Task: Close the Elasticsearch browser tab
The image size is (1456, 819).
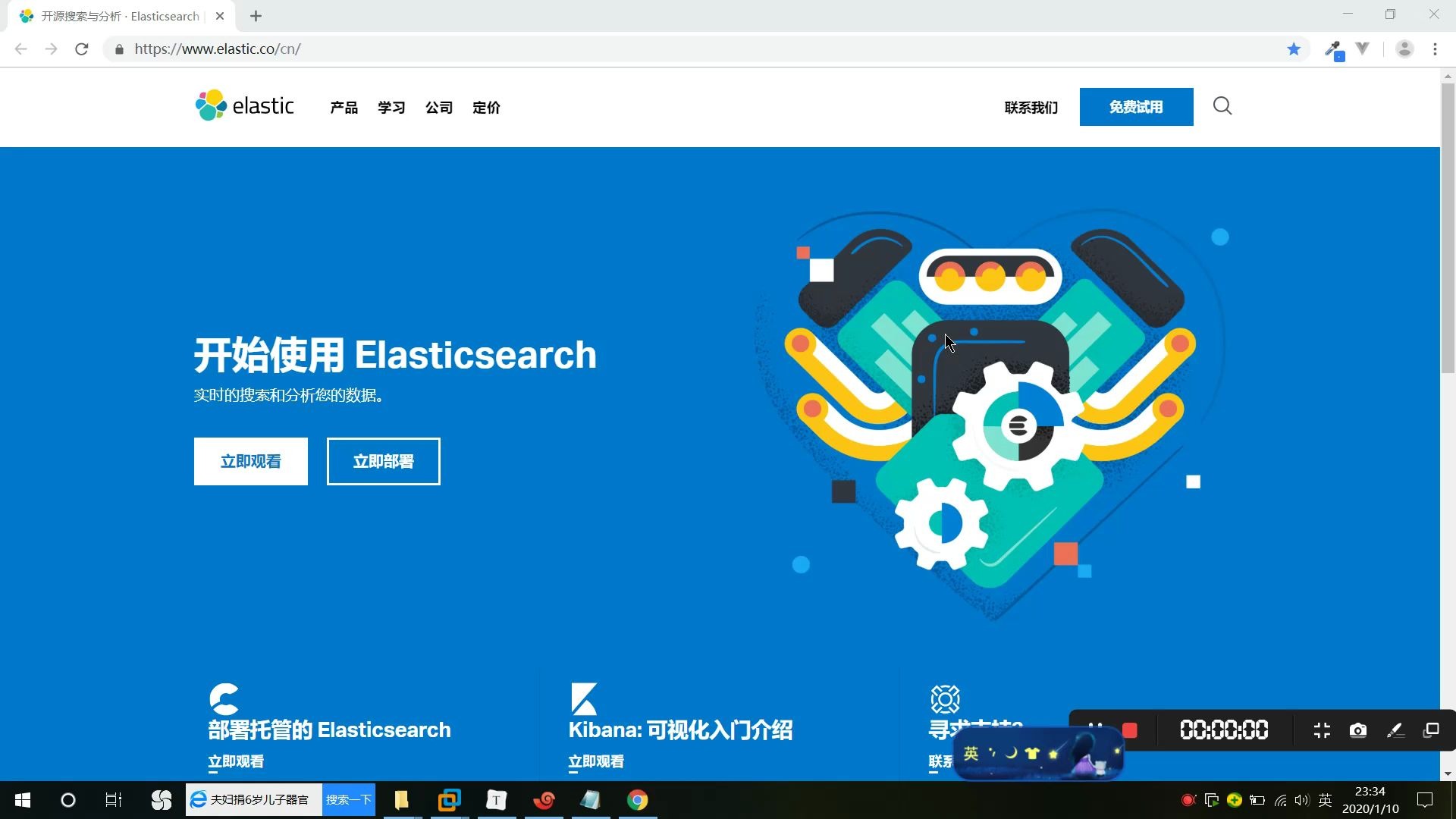Action: point(220,16)
